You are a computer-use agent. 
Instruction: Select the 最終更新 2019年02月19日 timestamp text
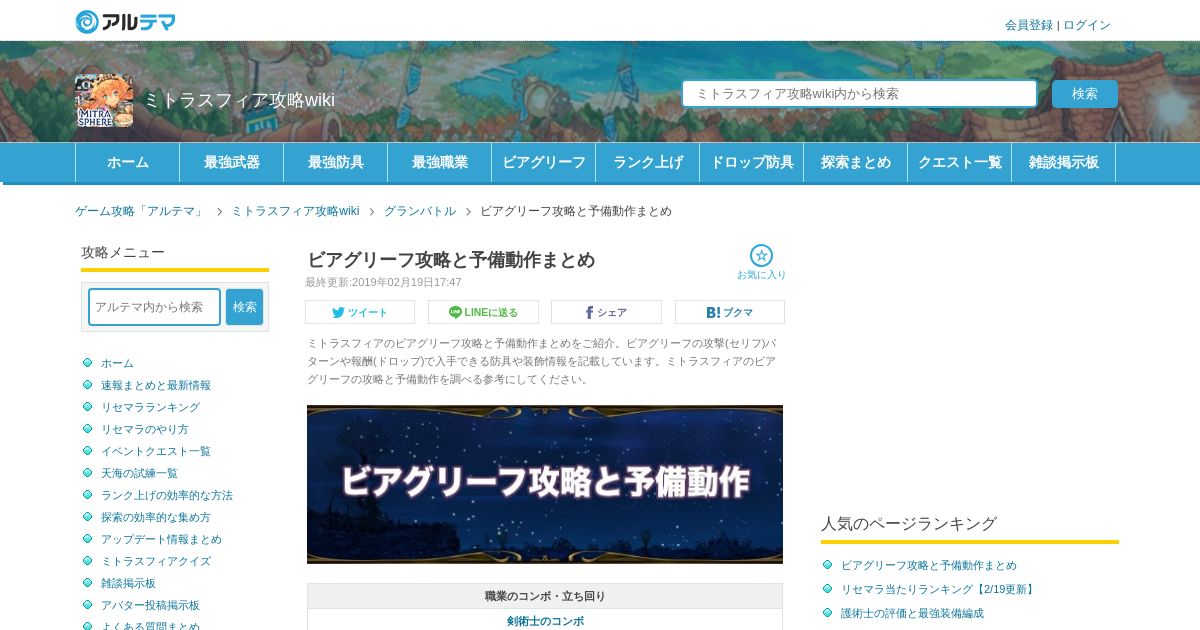tap(383, 282)
